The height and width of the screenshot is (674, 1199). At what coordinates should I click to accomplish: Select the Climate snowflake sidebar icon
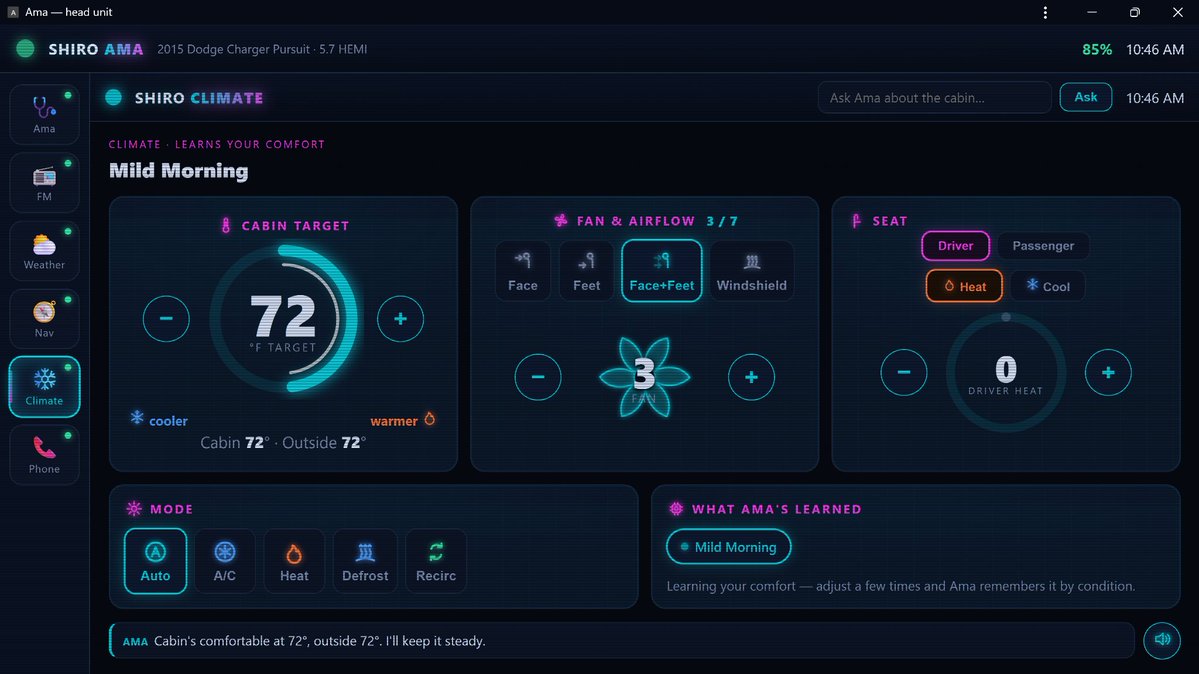click(44, 387)
